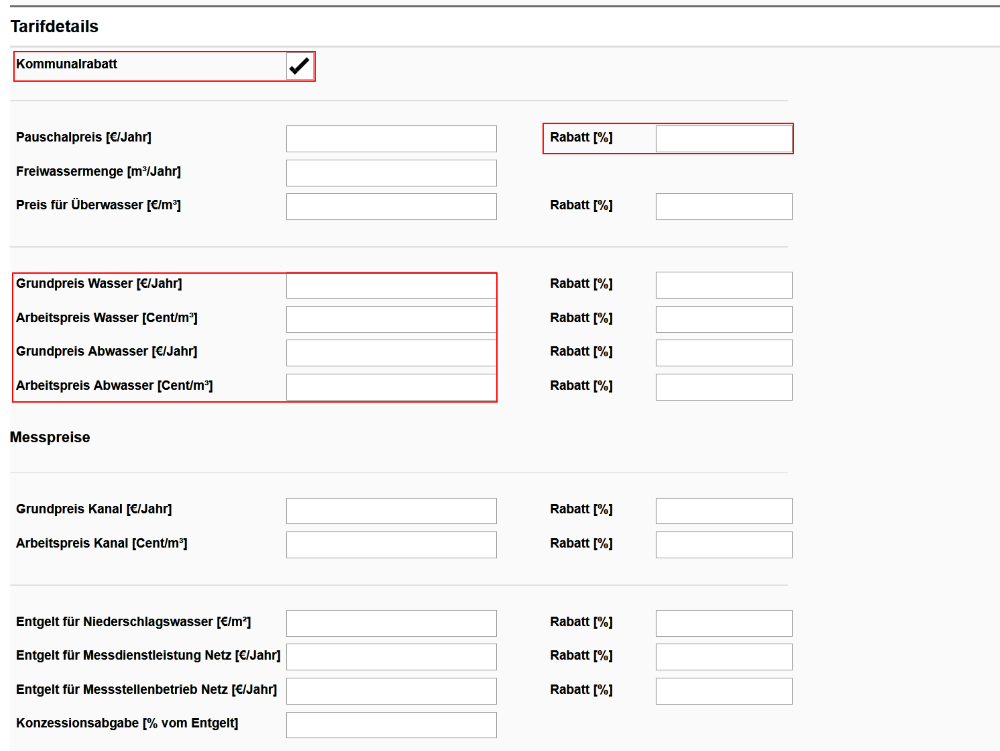1000x751 pixels.
Task: Click the Rabatt field for Arbeitspreis Abwasser
Action: pyautogui.click(x=724, y=387)
